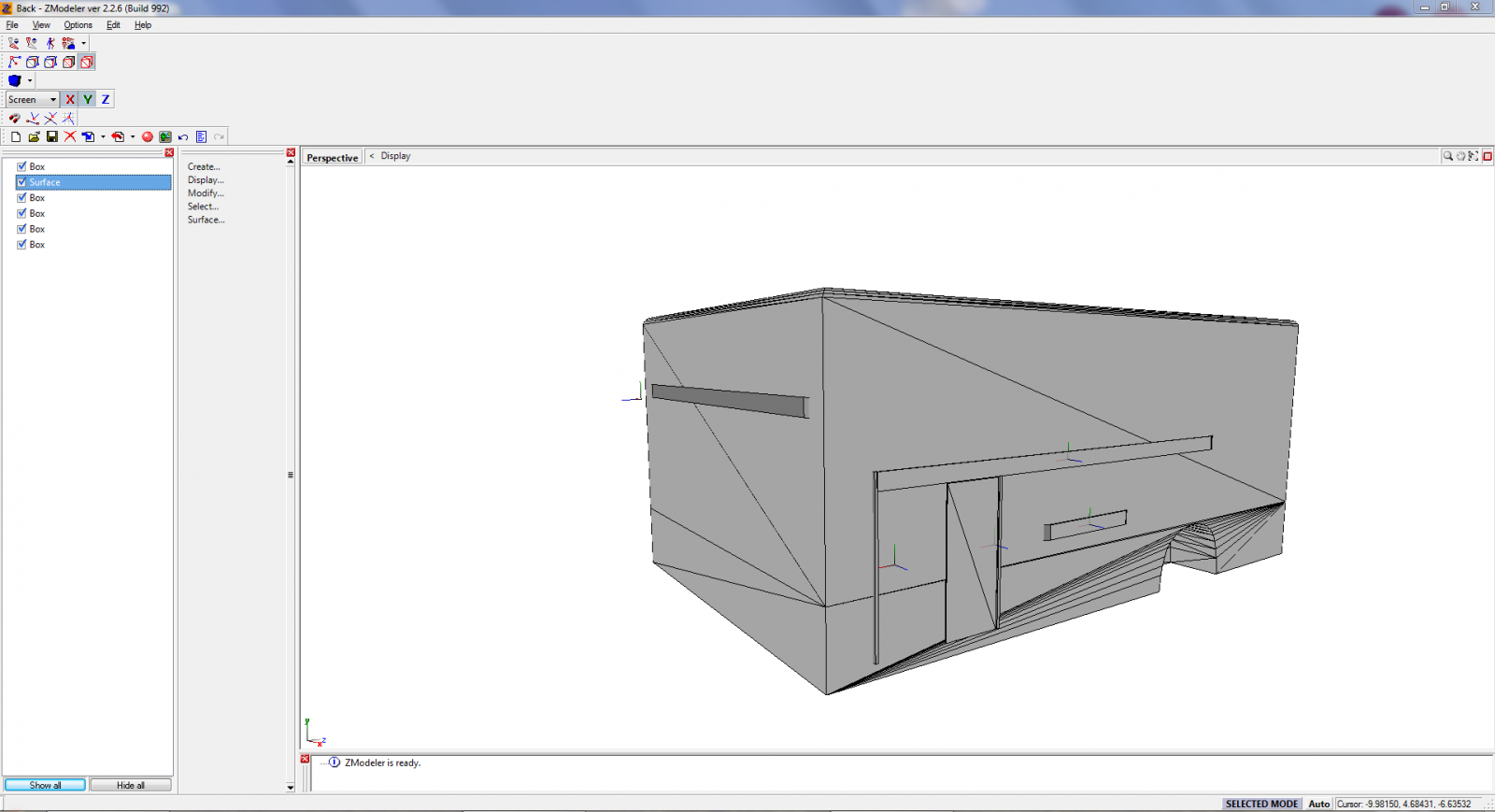This screenshot has height=812, width=1495.
Task: Uncheck the Surface object checkbox
Action: (21, 182)
